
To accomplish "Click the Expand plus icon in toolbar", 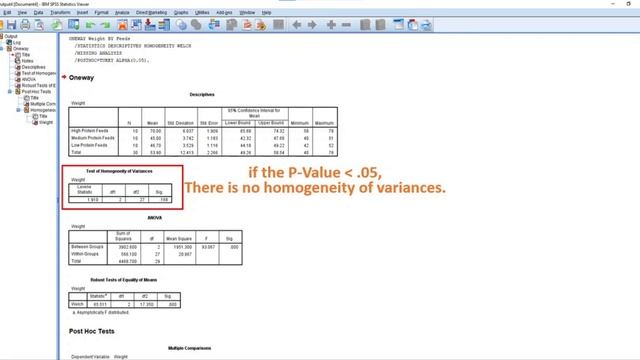I will [331, 25].
